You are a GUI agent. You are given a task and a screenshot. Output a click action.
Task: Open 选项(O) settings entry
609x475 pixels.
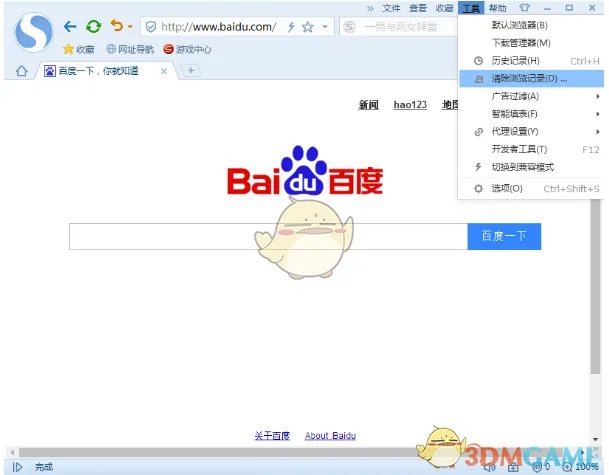531,189
